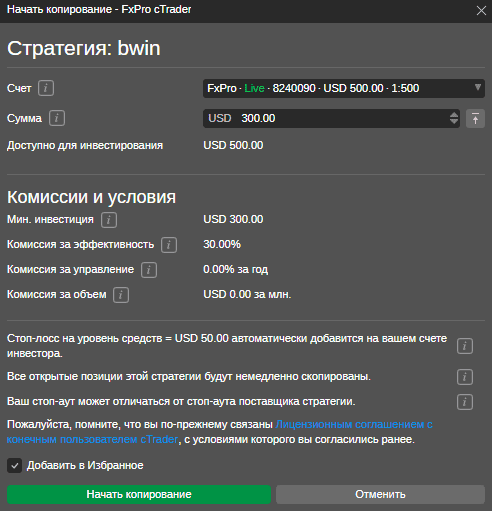Toggle the Добавить в Избранное checkbox
This screenshot has width=492, height=511.
point(15,466)
